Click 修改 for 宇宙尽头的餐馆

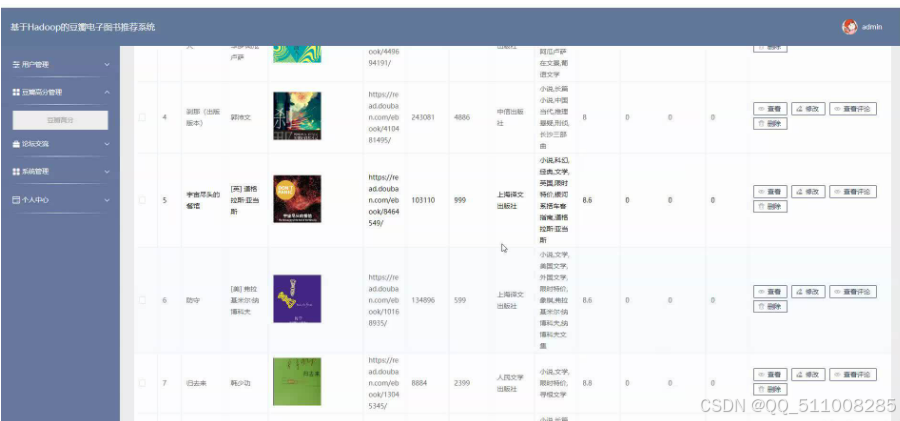tap(808, 192)
